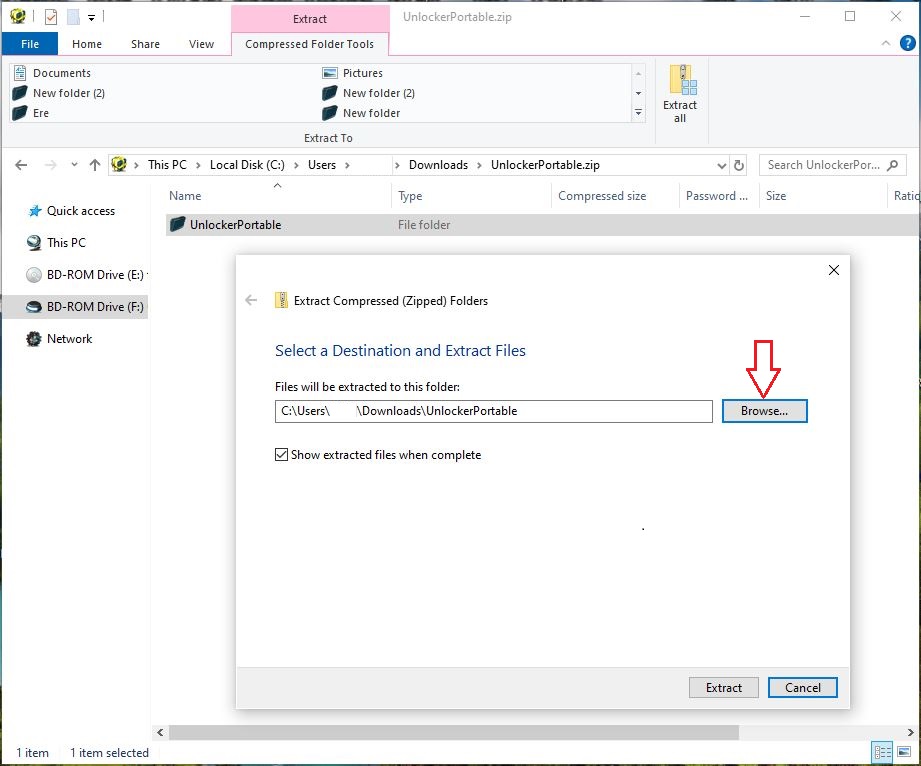Switch to details view in status bar
This screenshot has width=921, height=766.
[x=882, y=752]
